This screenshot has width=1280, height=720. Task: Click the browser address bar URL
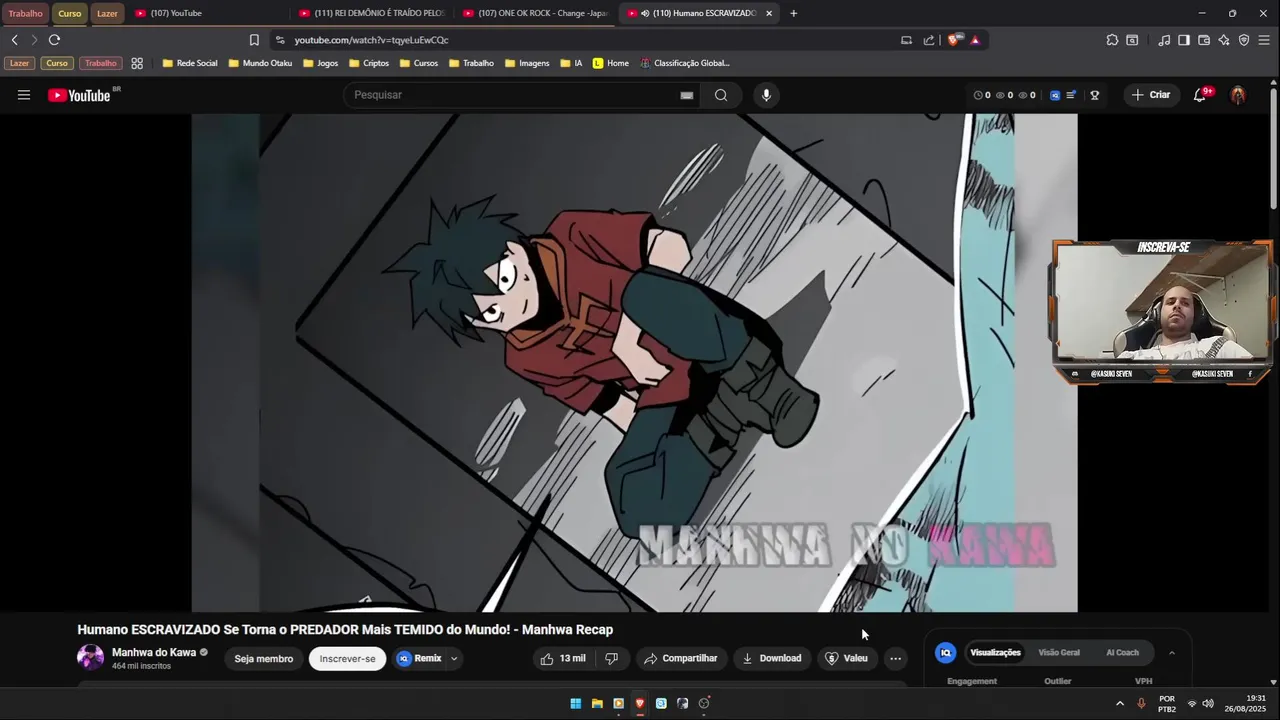point(371,40)
